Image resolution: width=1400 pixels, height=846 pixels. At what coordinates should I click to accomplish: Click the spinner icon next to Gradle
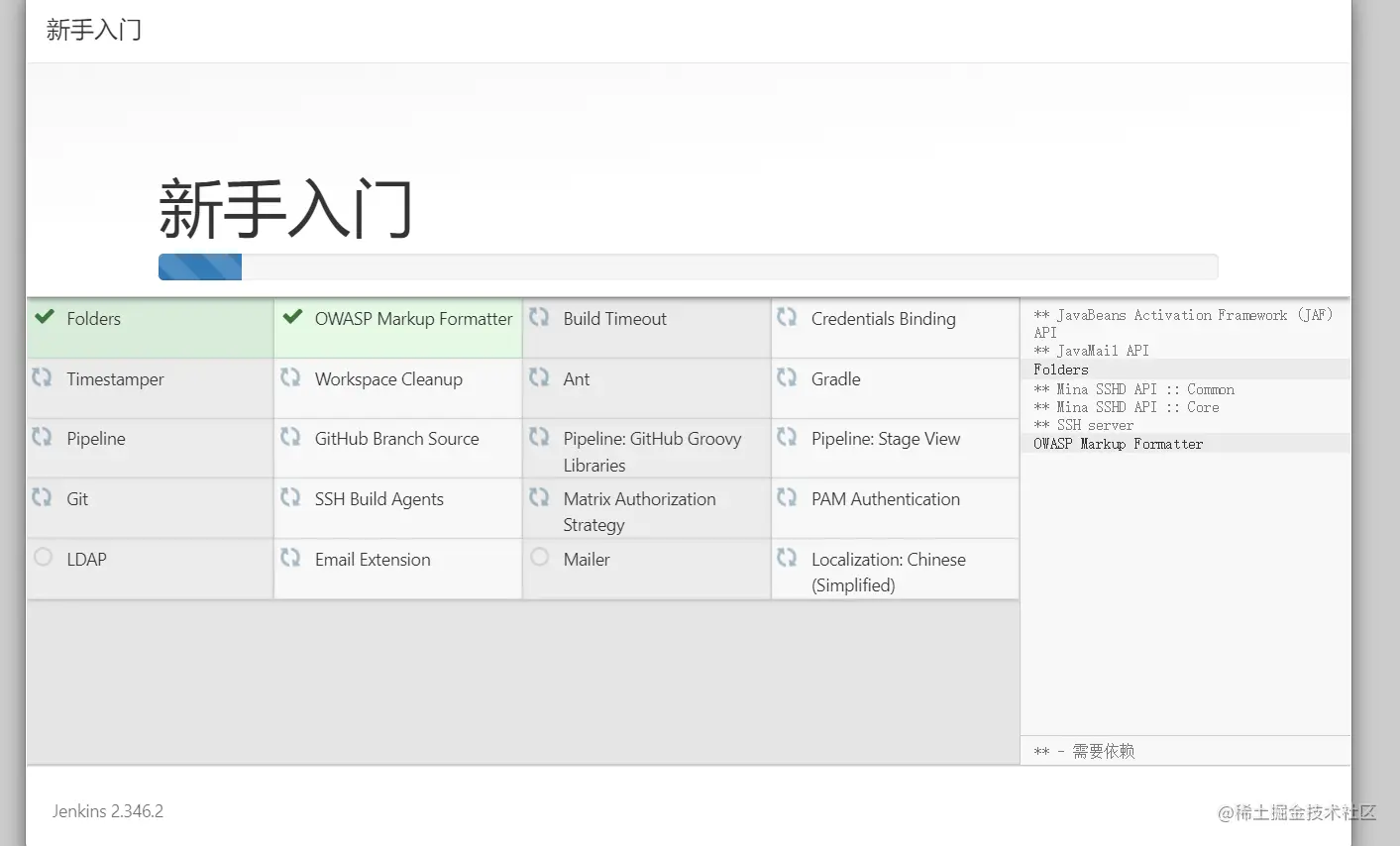coord(787,377)
